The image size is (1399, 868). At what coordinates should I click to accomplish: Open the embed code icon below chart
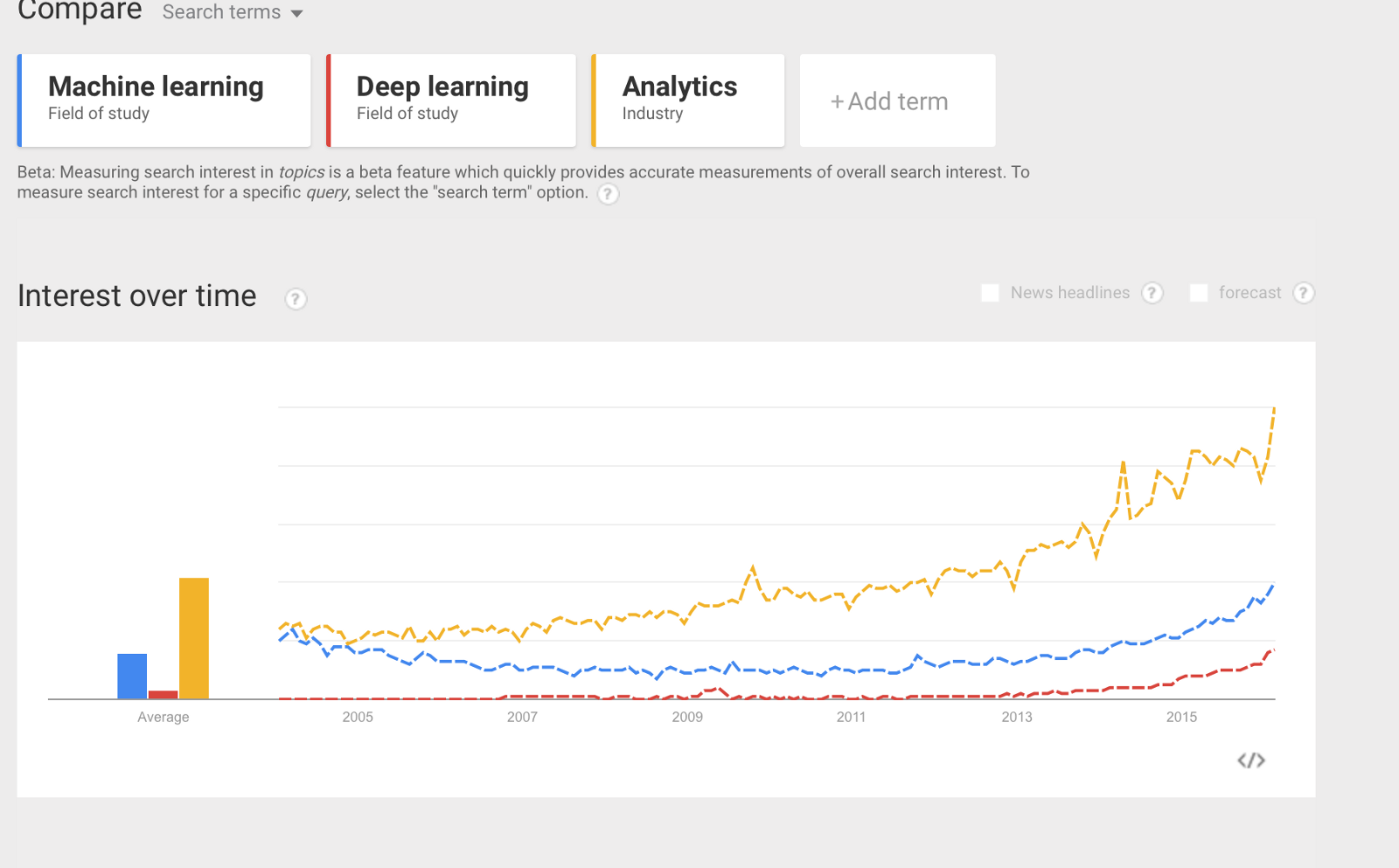pos(1251,760)
